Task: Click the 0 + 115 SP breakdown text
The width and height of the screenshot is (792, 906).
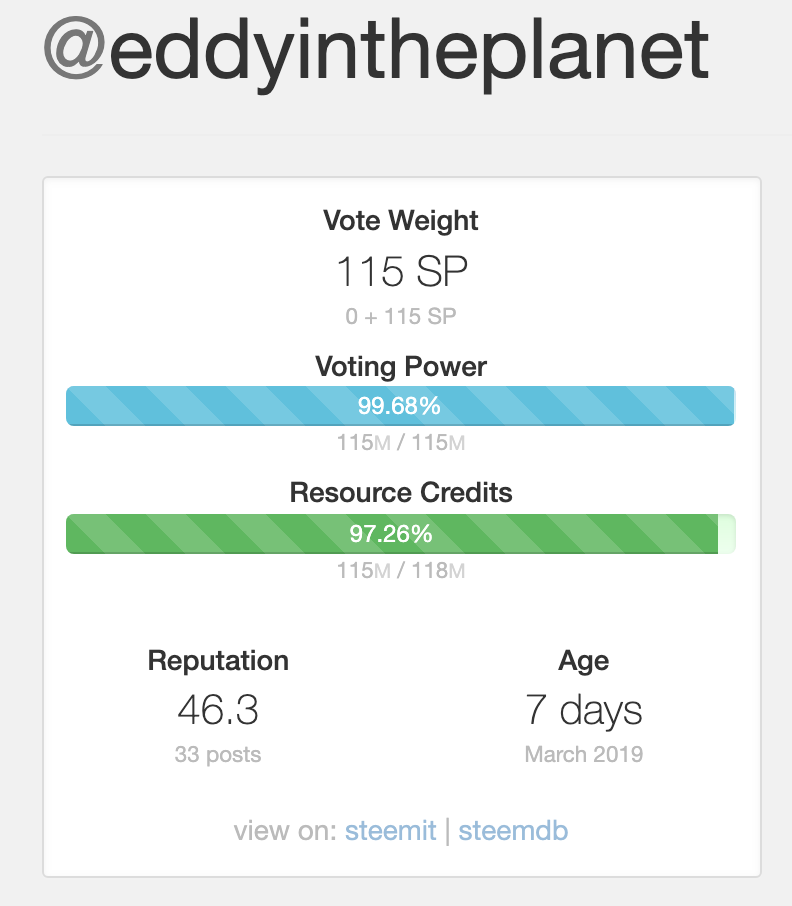Action: coord(401,317)
